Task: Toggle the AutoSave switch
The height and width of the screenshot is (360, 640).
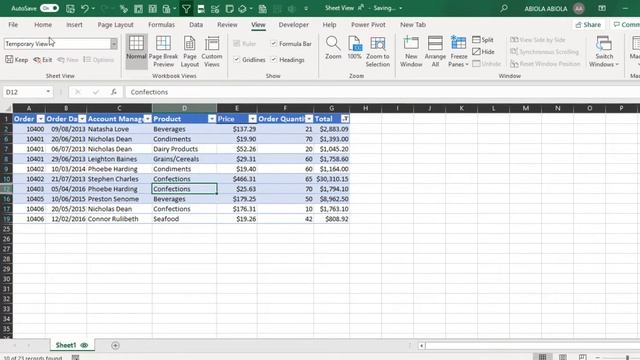Action: [49, 8]
